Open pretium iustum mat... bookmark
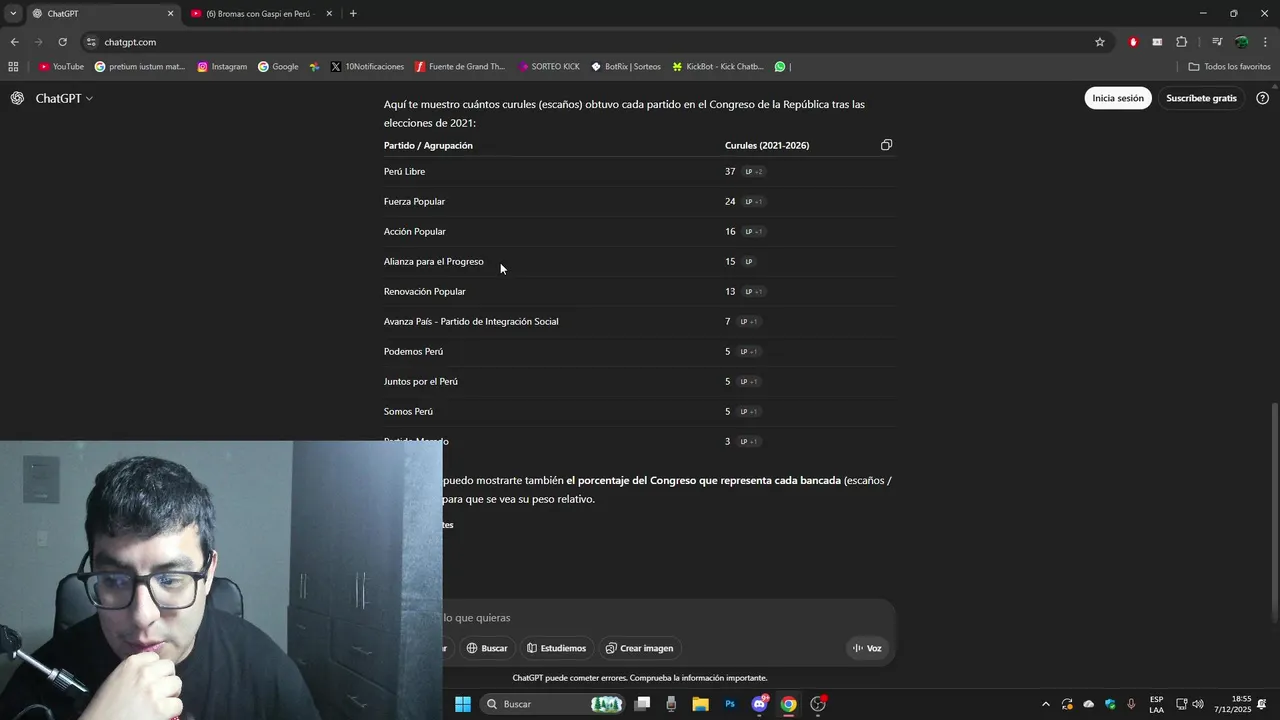The width and height of the screenshot is (1280, 720). [x=140, y=67]
